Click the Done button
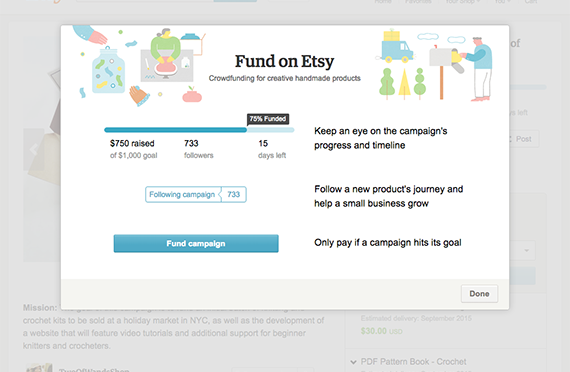Screen dimensions: 570x372 click(479, 293)
